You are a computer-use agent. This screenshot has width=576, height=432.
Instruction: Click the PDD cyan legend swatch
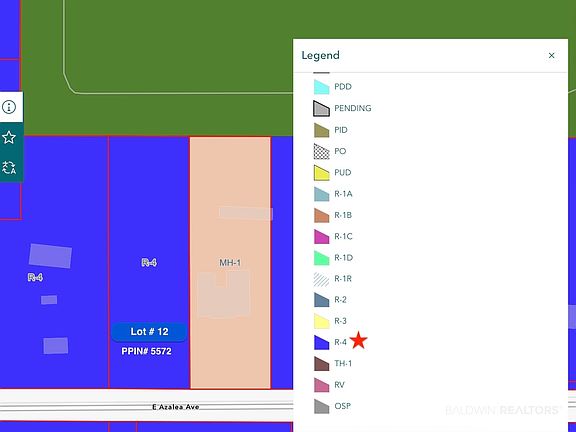tap(321, 87)
